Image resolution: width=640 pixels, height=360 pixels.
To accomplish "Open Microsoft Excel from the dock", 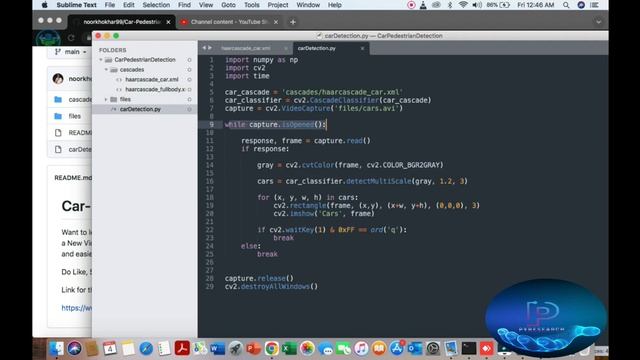I will 289,348.
